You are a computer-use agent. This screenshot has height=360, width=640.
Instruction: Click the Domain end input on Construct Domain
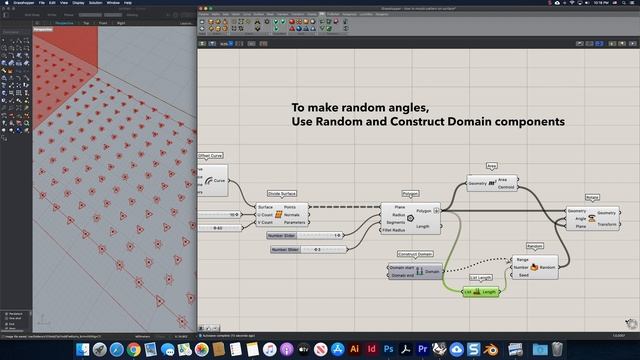[402, 276]
